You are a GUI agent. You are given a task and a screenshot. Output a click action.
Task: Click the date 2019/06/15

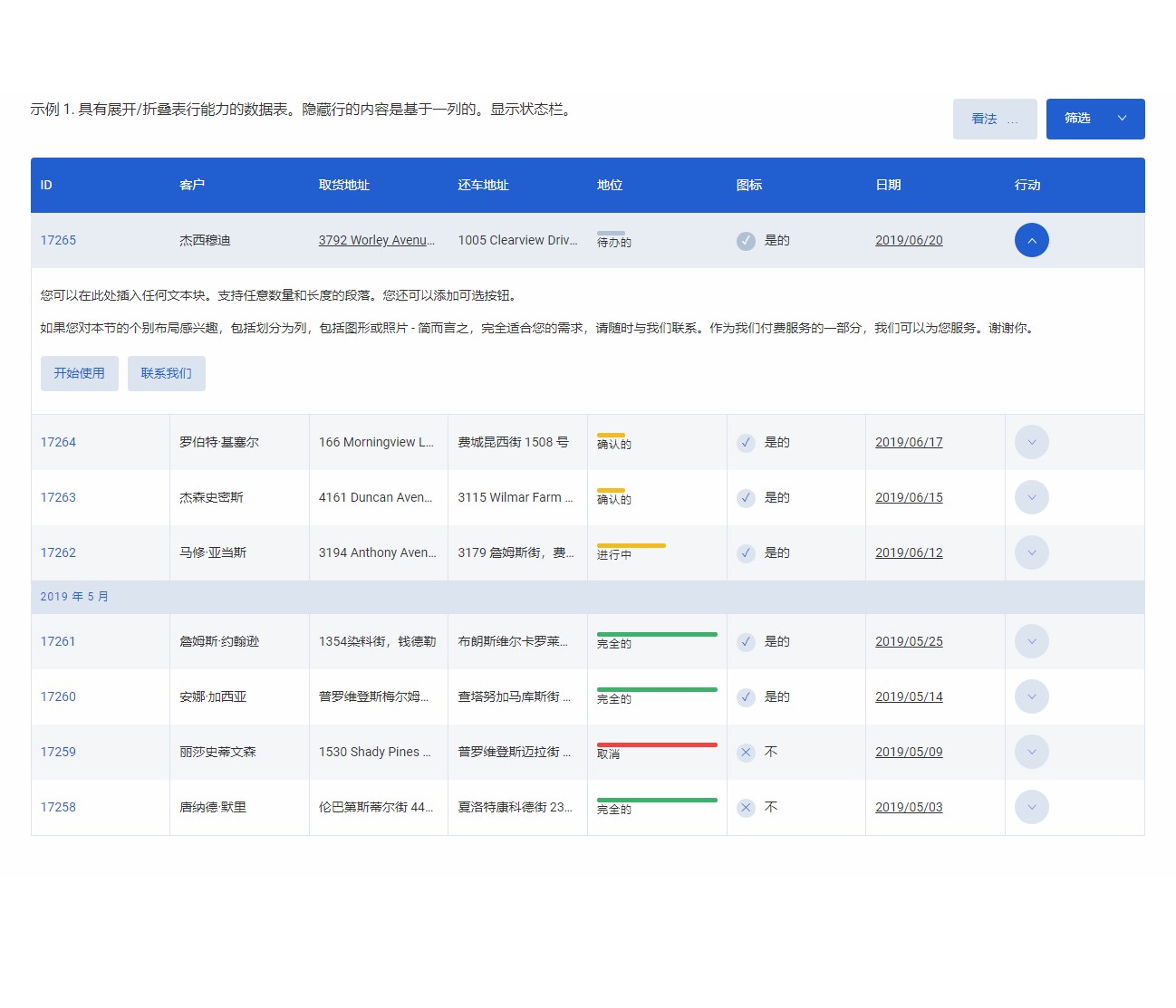click(x=909, y=497)
